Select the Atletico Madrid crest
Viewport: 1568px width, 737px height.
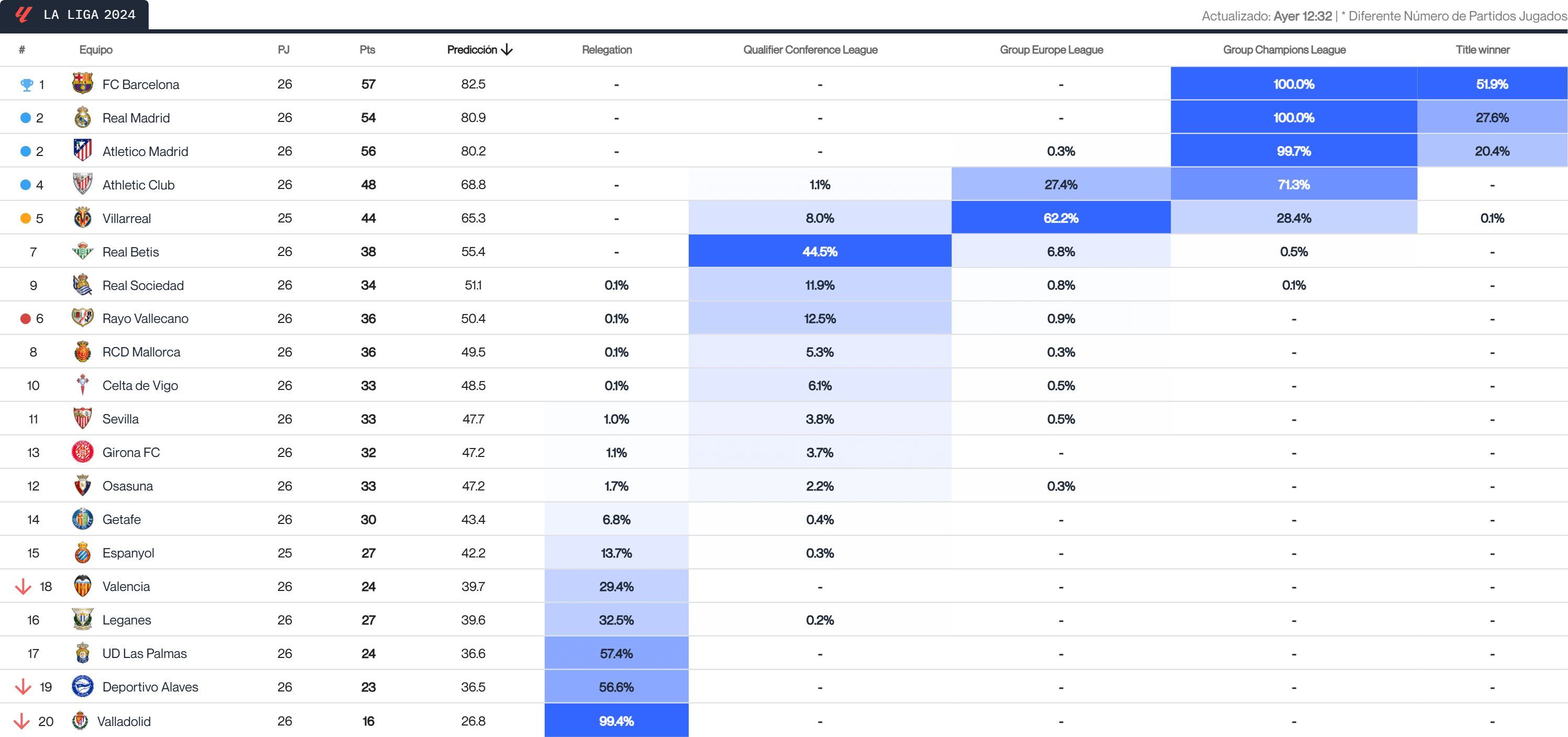coord(83,151)
